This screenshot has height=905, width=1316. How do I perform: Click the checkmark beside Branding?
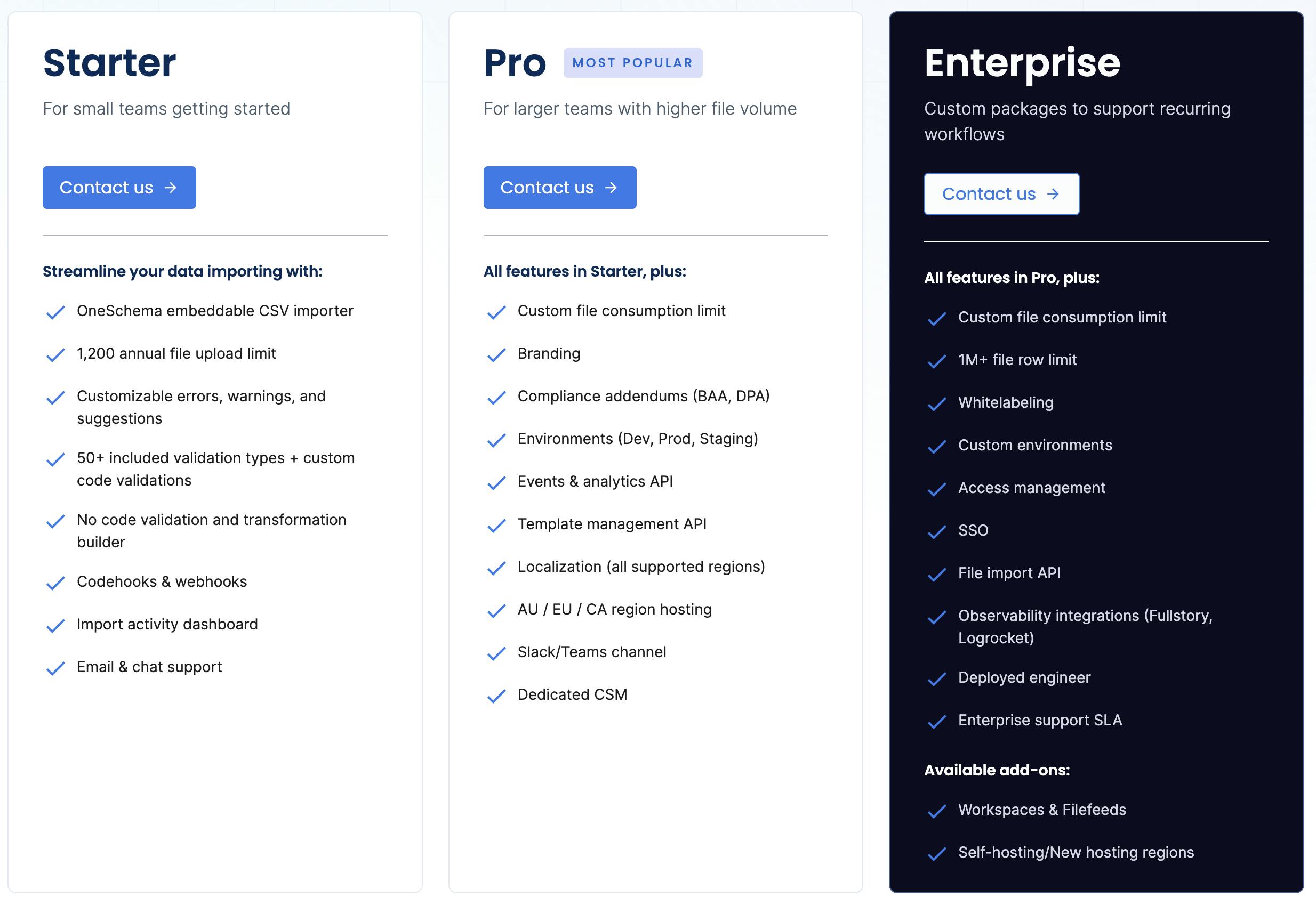click(x=496, y=355)
